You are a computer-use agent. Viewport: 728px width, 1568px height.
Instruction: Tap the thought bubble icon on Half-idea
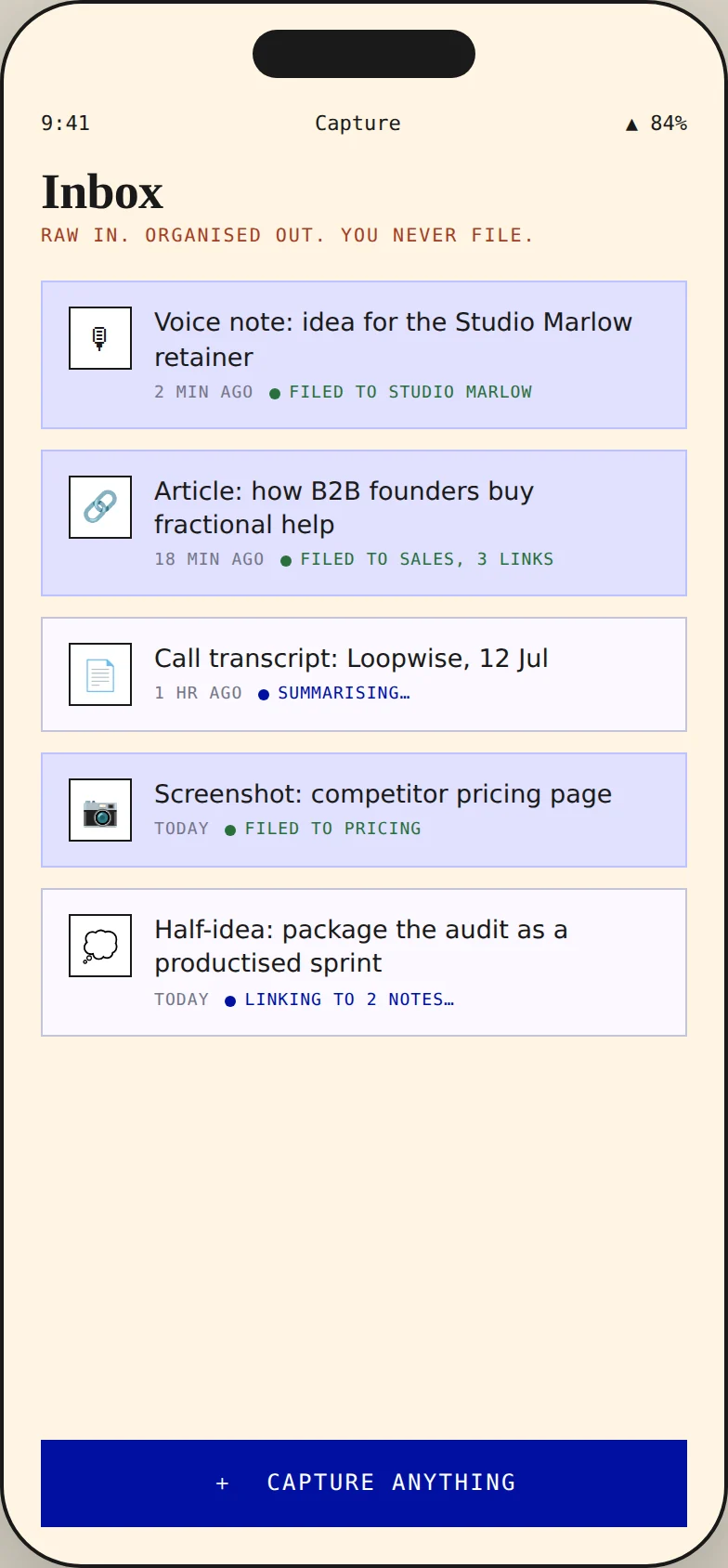(x=100, y=946)
